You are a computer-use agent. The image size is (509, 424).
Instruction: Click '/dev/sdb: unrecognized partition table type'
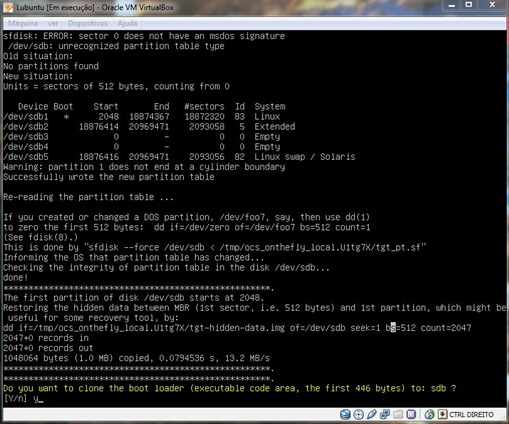click(x=116, y=46)
